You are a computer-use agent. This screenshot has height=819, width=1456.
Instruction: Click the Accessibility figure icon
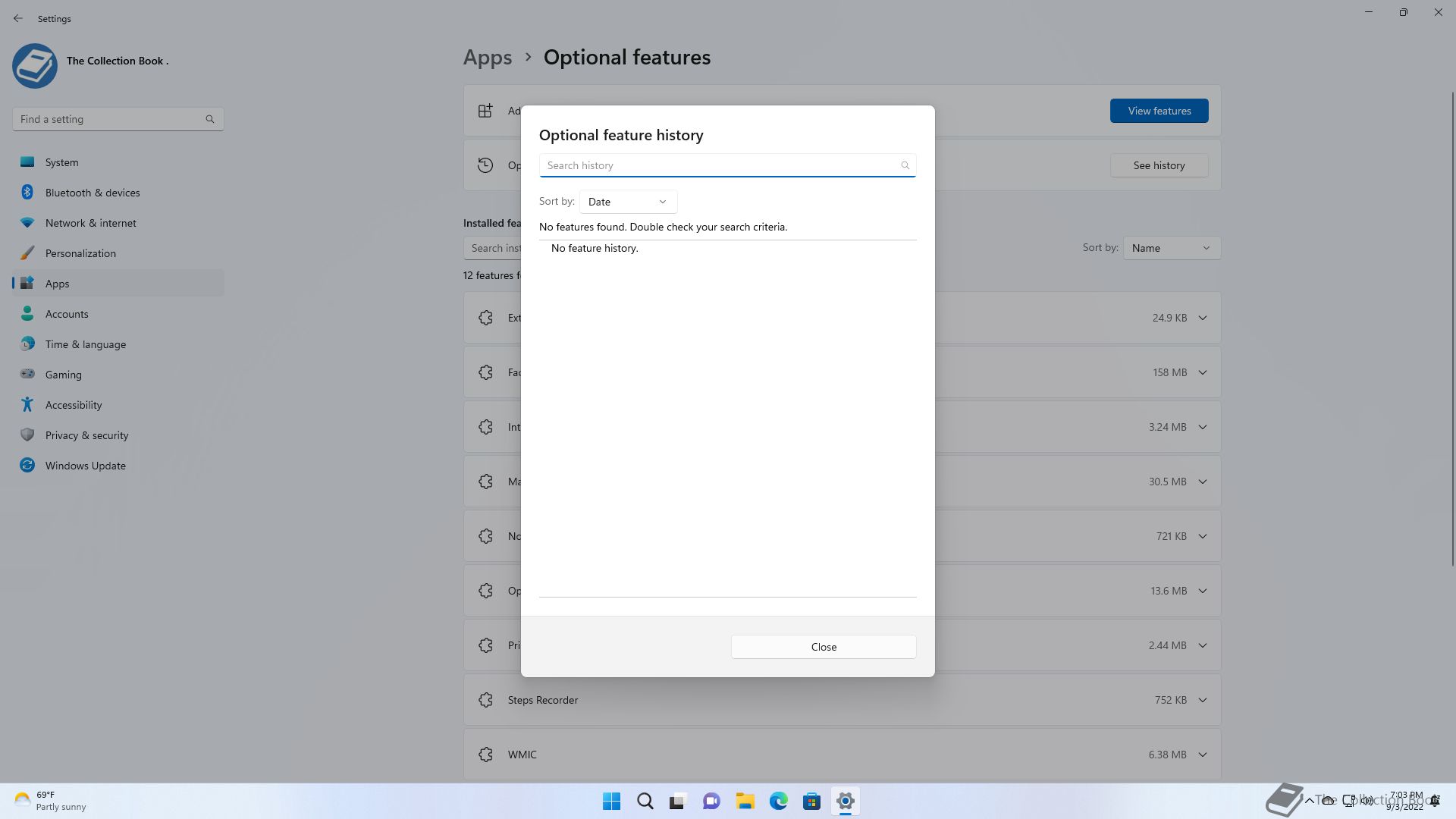[x=27, y=405]
